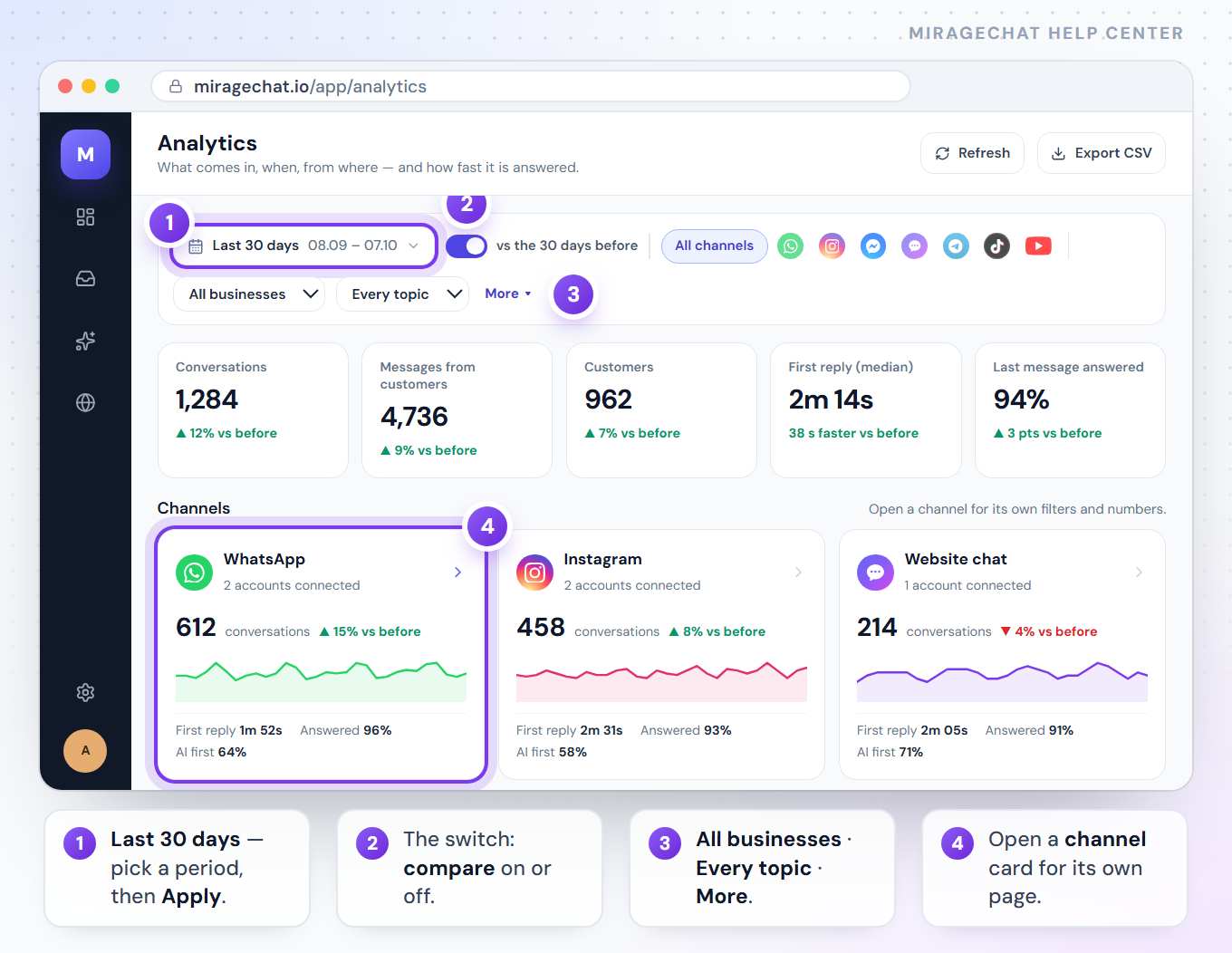Expand the Every topic dropdown
The width and height of the screenshot is (1232, 953).
[402, 294]
